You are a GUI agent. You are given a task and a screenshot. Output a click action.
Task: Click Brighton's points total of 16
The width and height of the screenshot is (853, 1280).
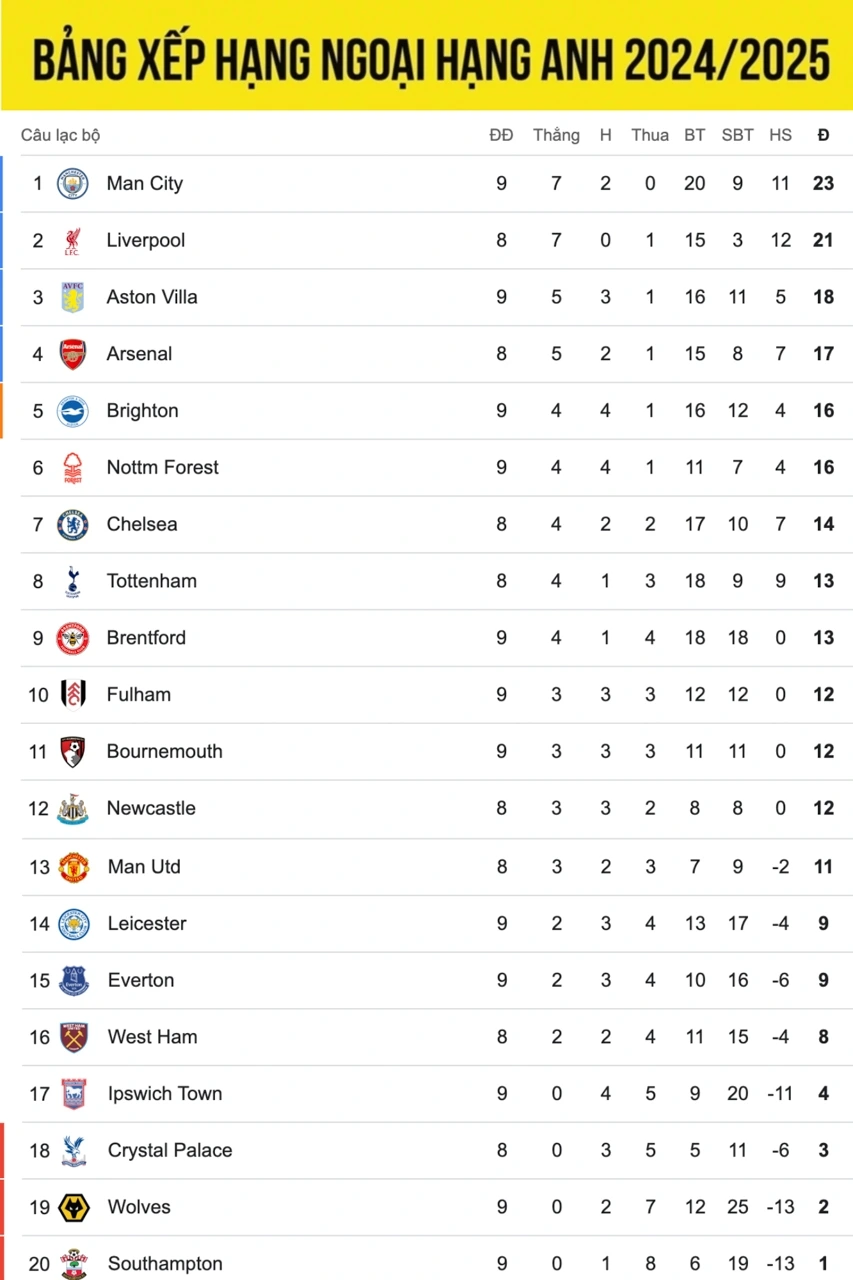tap(823, 411)
